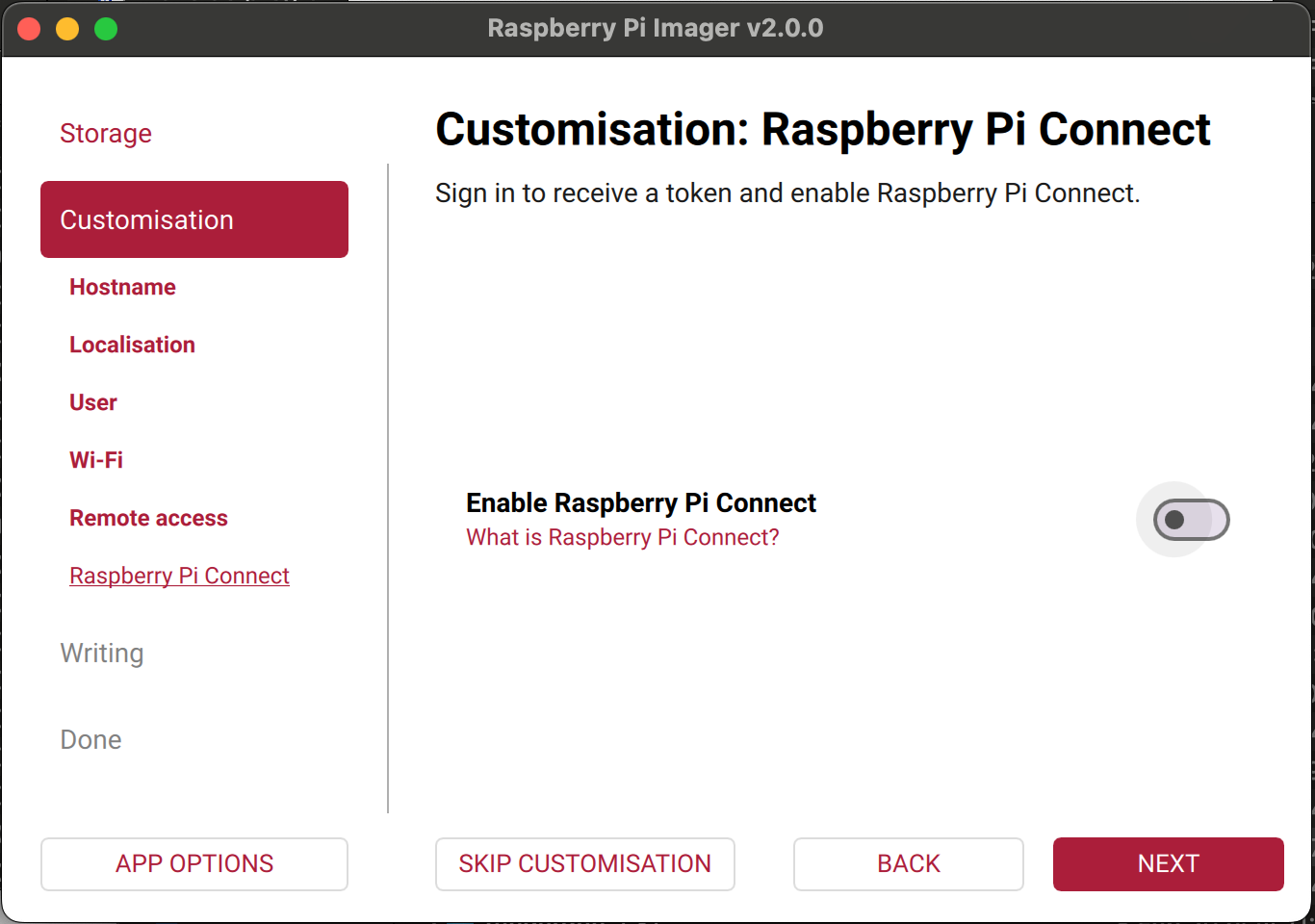Maximize window using the green button
The width and height of the screenshot is (1315, 924).
point(106,29)
